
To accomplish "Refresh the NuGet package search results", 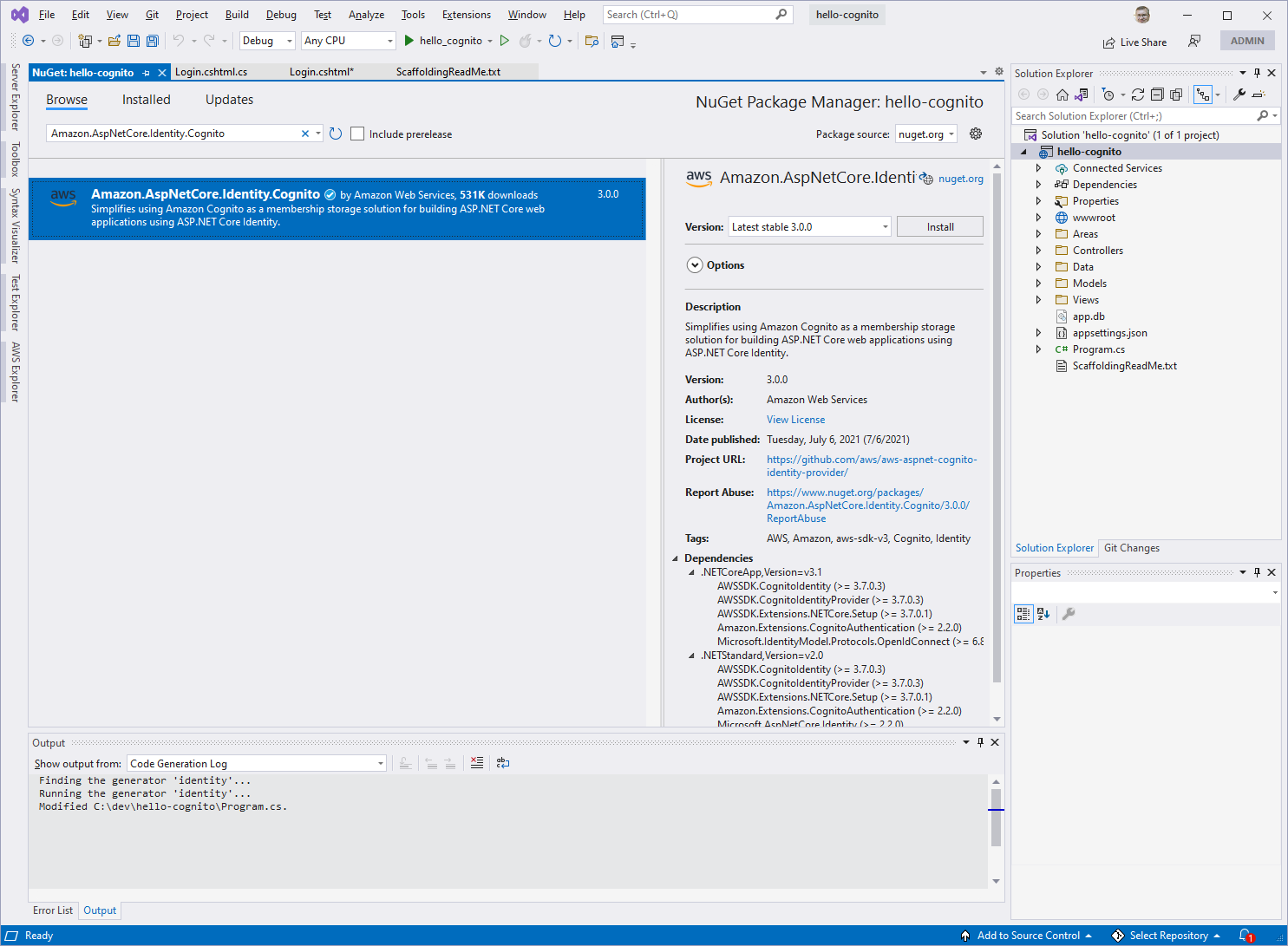I will point(336,134).
